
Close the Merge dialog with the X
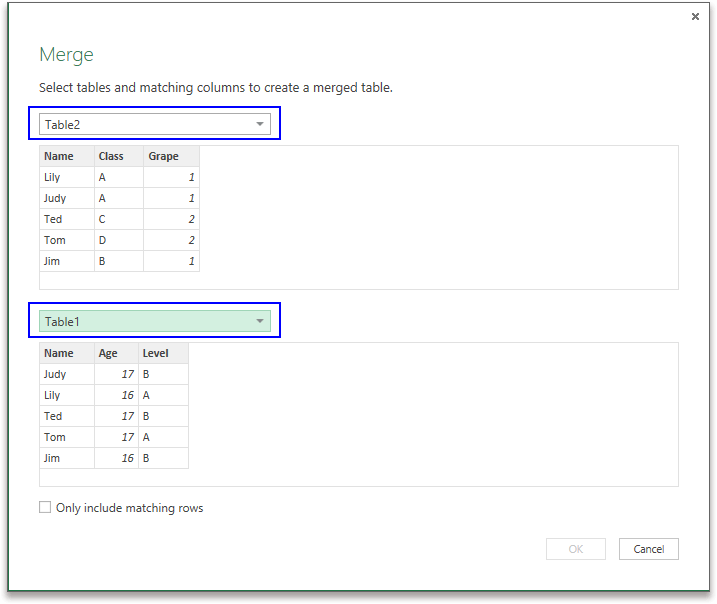pos(695,16)
